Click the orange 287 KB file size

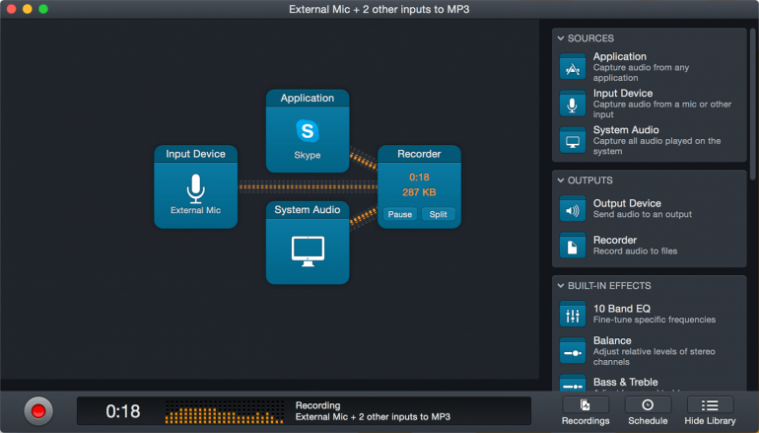point(419,192)
